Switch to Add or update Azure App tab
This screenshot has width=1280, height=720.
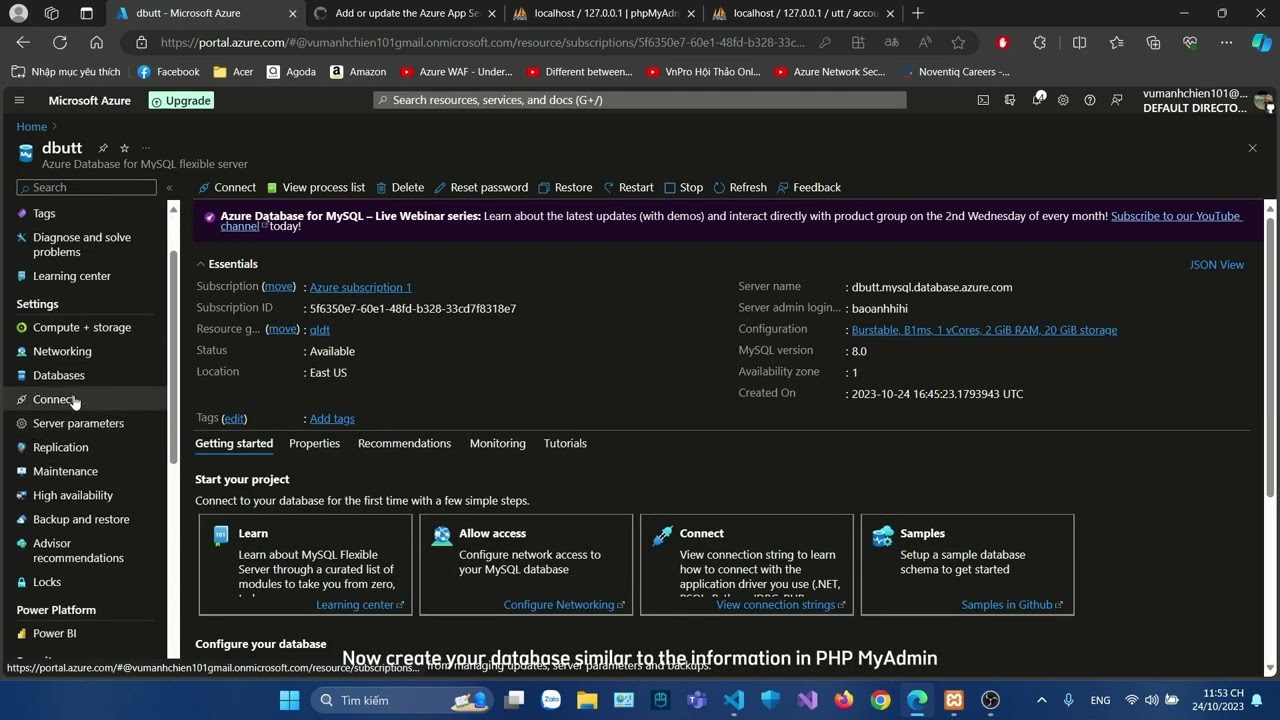tap(405, 13)
